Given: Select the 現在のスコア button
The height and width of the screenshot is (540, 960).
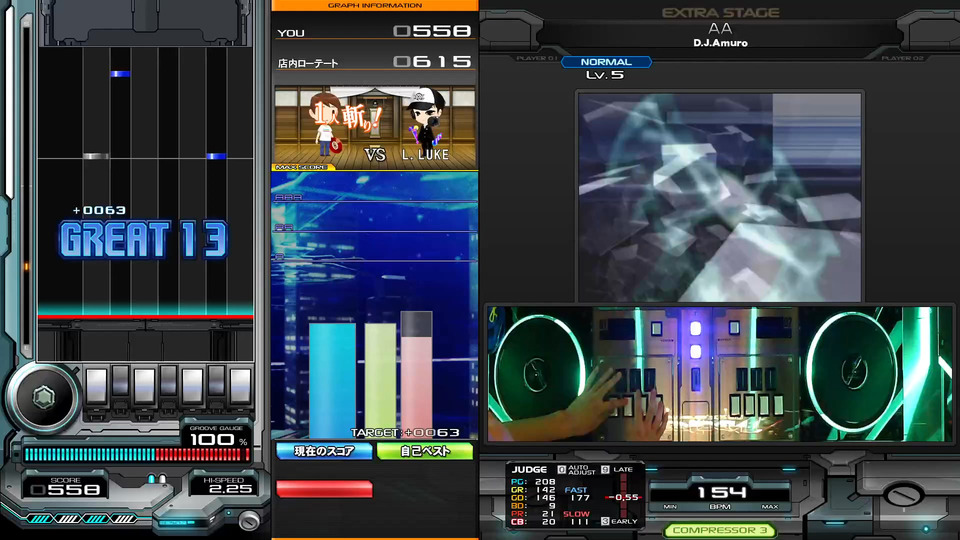Looking at the screenshot, I should pyautogui.click(x=324, y=451).
